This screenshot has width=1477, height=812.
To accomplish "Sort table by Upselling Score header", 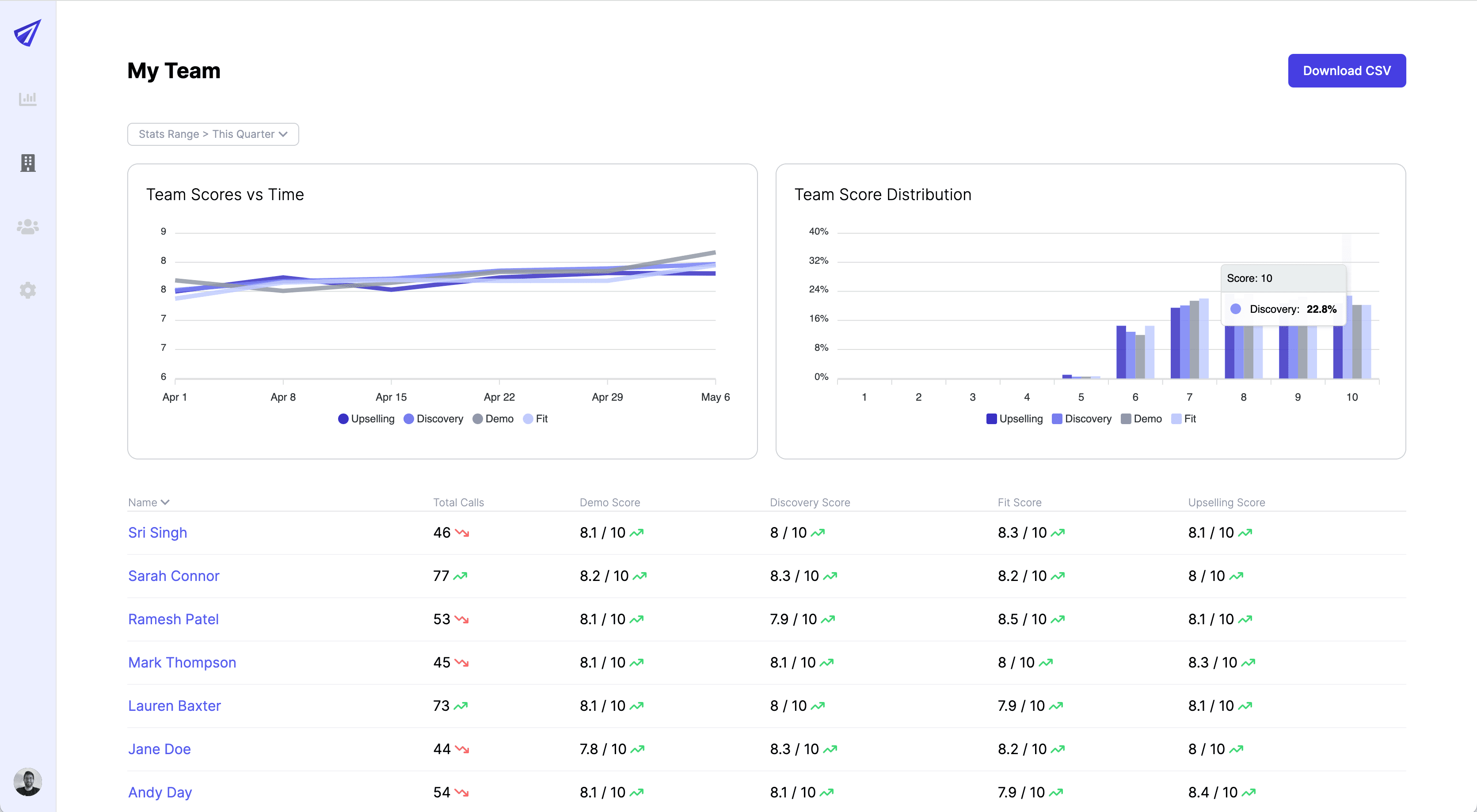I will (1226, 503).
